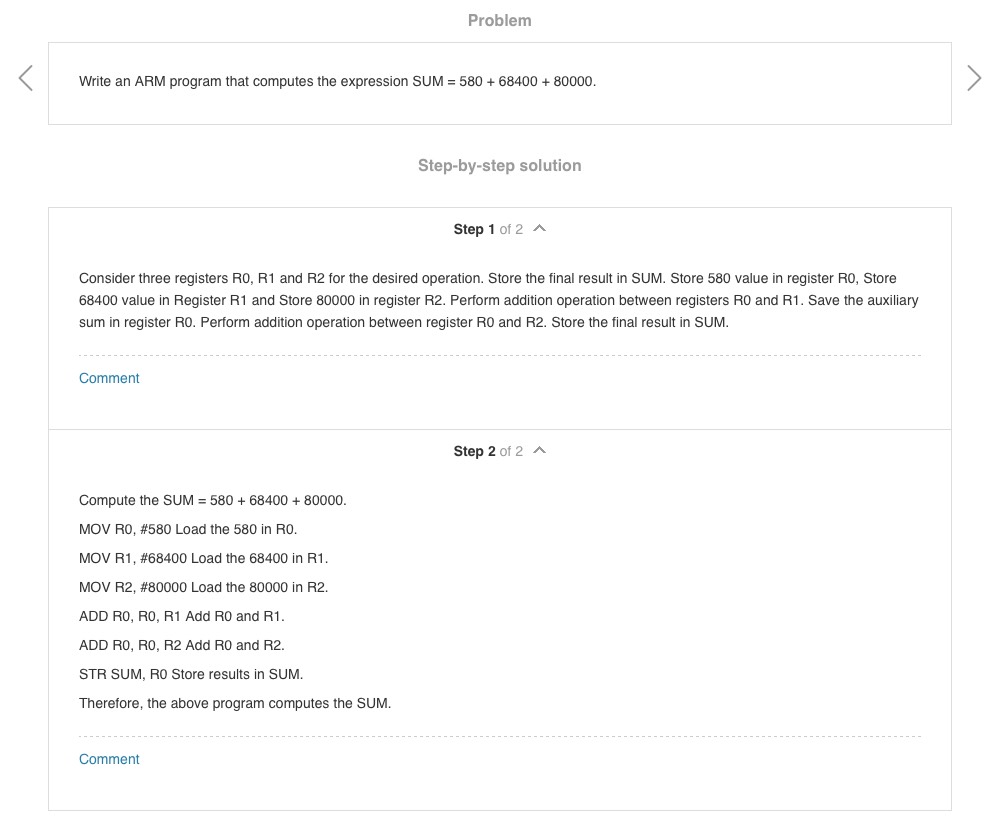Open Comment link under Step 2
Image resolution: width=1000 pixels, height=821 pixels.
coord(109,759)
